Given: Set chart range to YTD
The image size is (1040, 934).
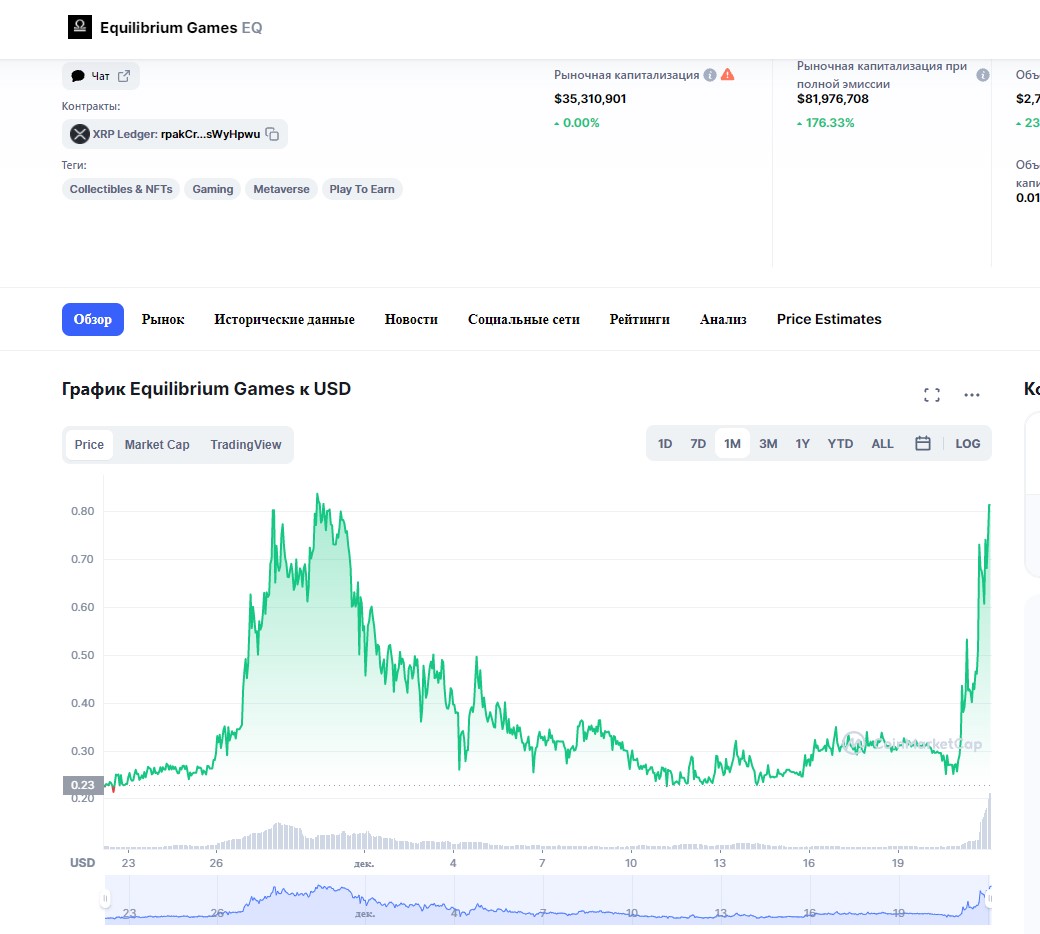Looking at the screenshot, I should [840, 444].
